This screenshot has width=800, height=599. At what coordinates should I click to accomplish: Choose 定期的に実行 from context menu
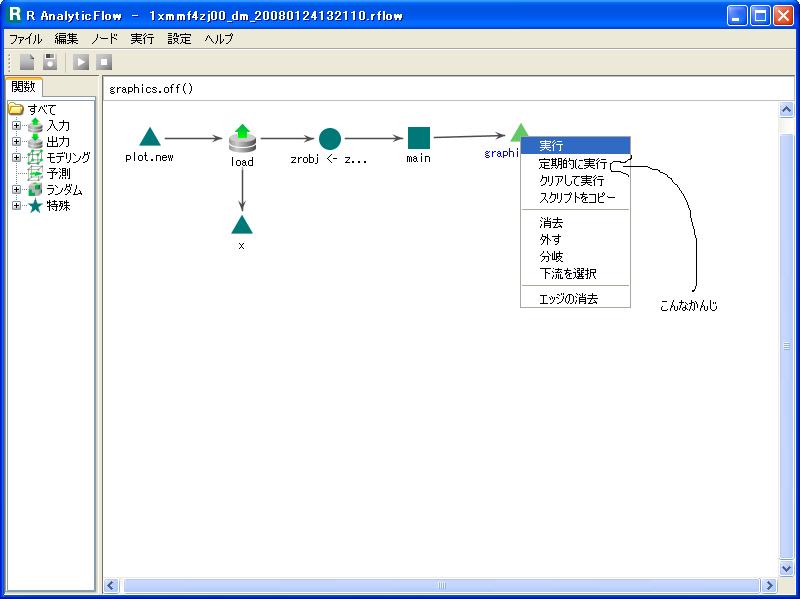(x=573, y=163)
